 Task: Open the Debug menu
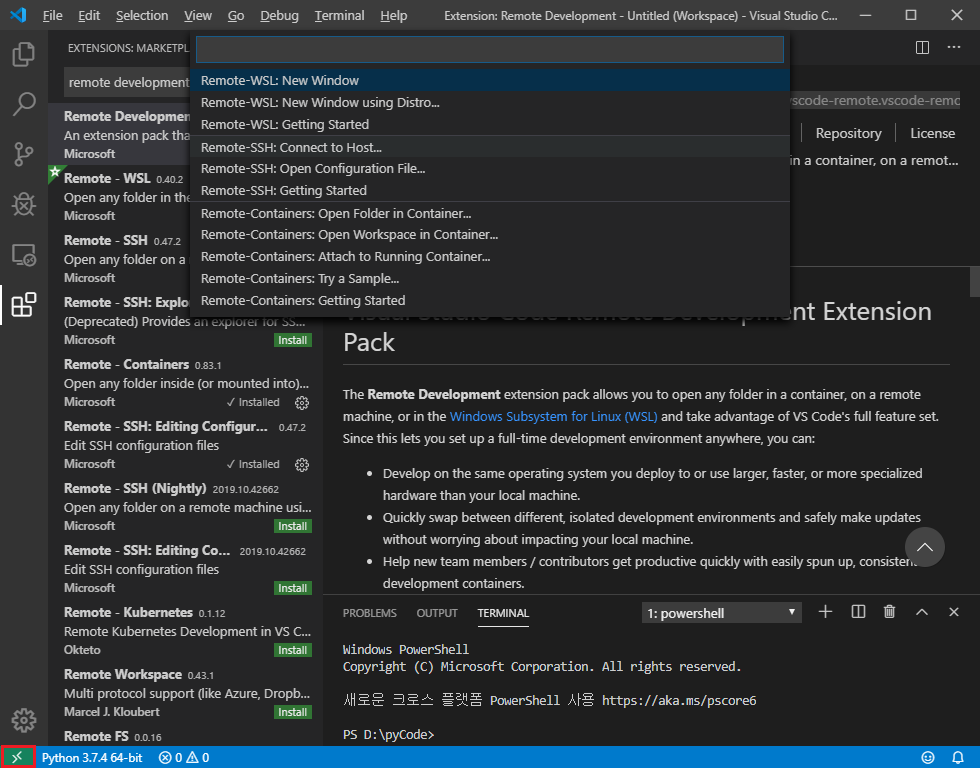tap(279, 16)
